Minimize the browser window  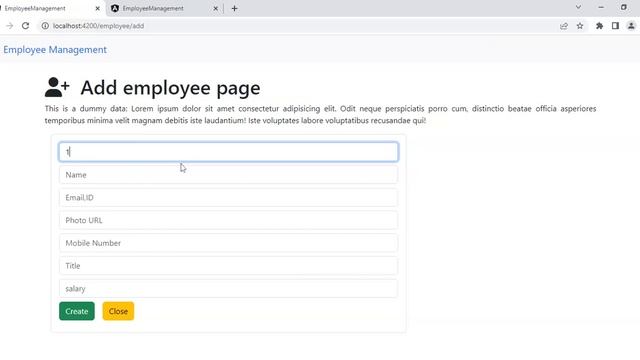[601, 7]
